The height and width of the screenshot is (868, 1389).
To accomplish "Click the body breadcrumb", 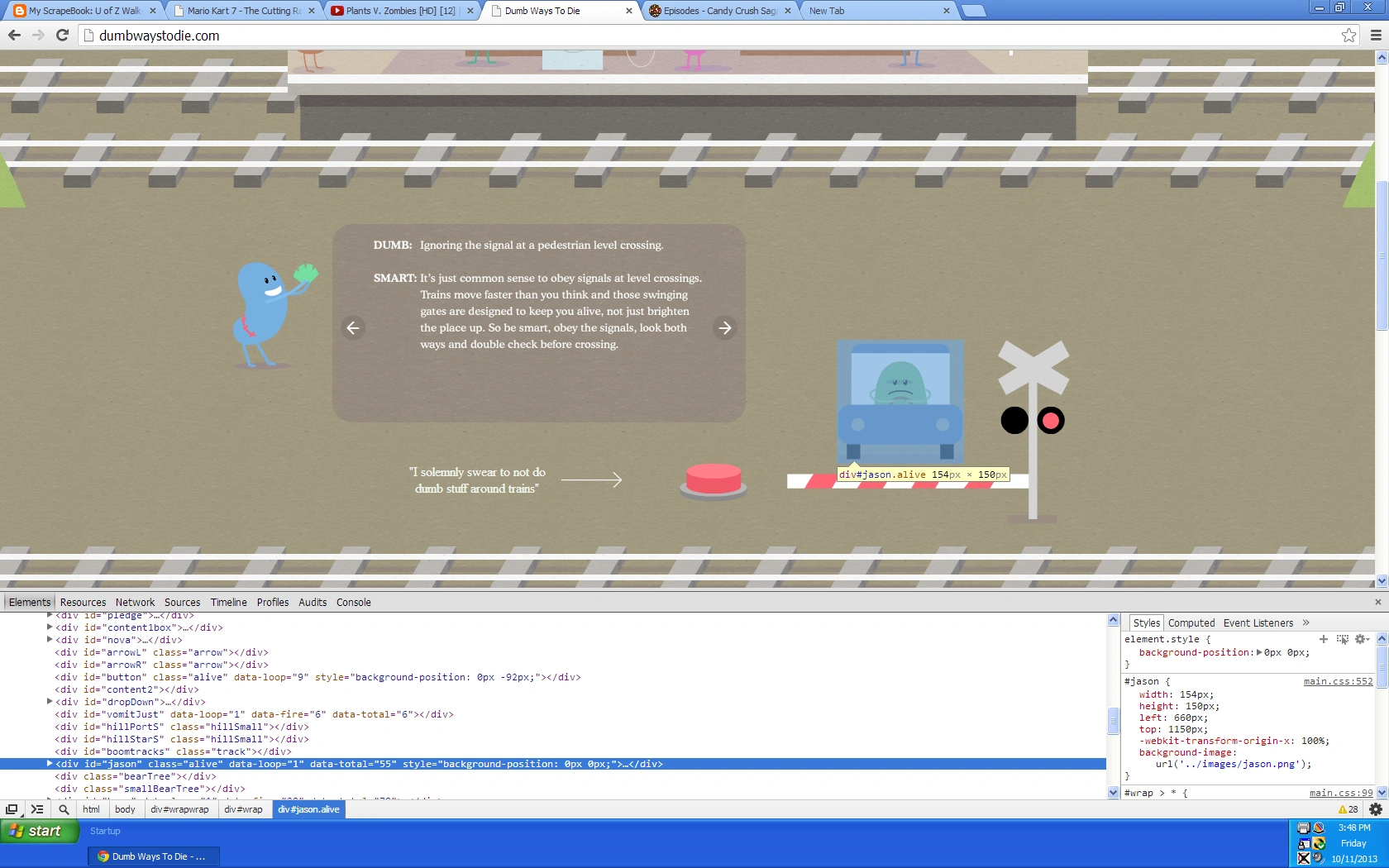I will tap(125, 809).
